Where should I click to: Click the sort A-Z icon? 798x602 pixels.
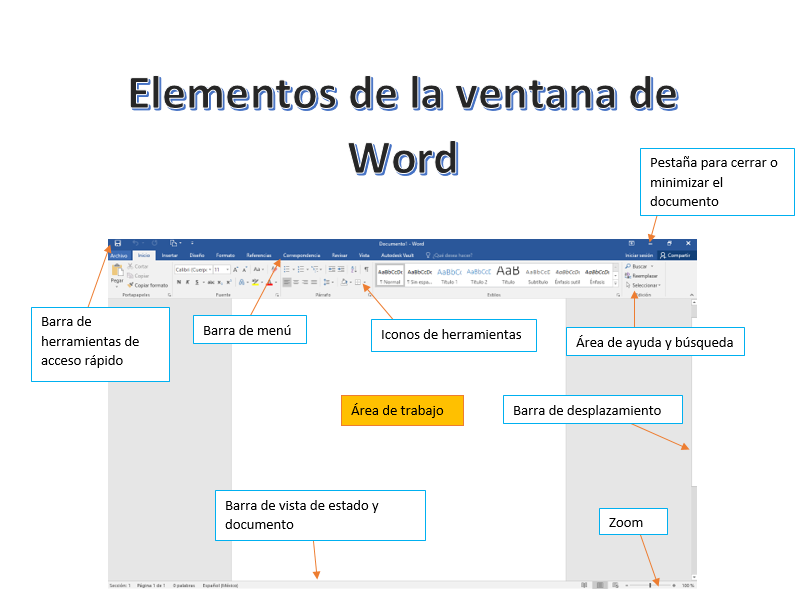coord(354,269)
